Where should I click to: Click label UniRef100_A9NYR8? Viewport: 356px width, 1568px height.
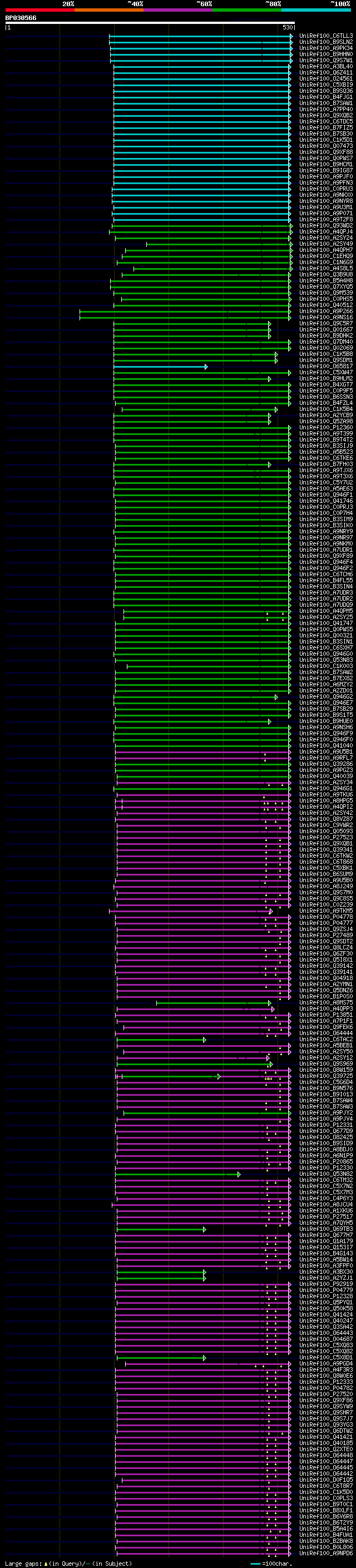[326, 201]
